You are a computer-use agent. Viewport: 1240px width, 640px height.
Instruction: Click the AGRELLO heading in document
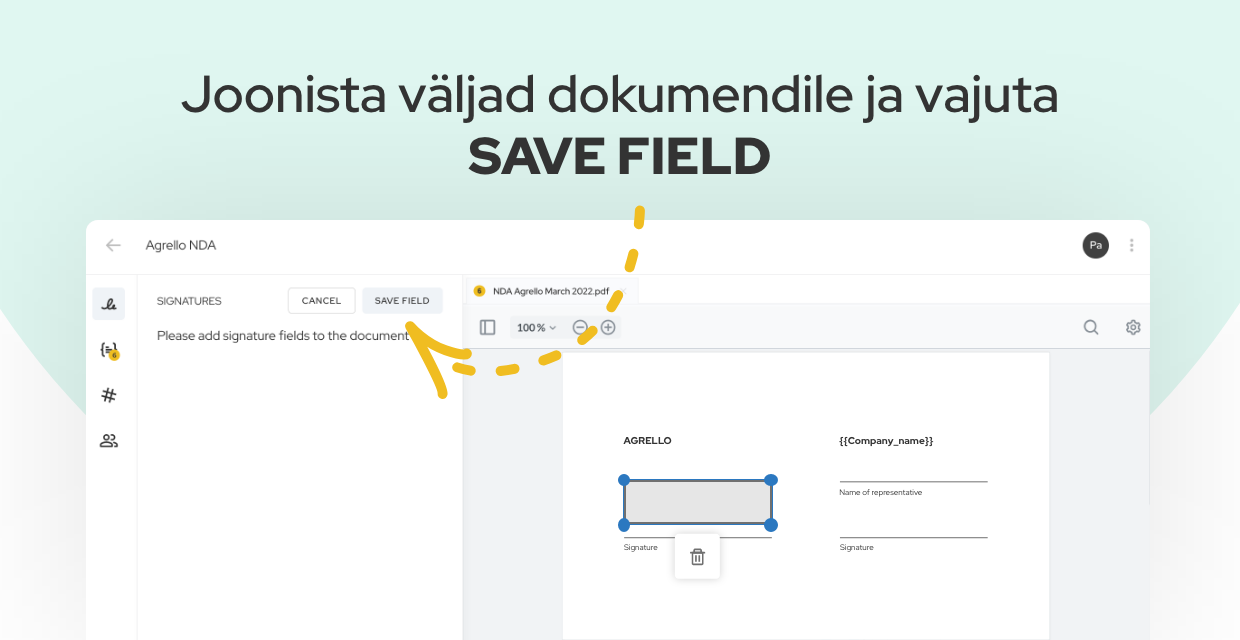(x=648, y=440)
